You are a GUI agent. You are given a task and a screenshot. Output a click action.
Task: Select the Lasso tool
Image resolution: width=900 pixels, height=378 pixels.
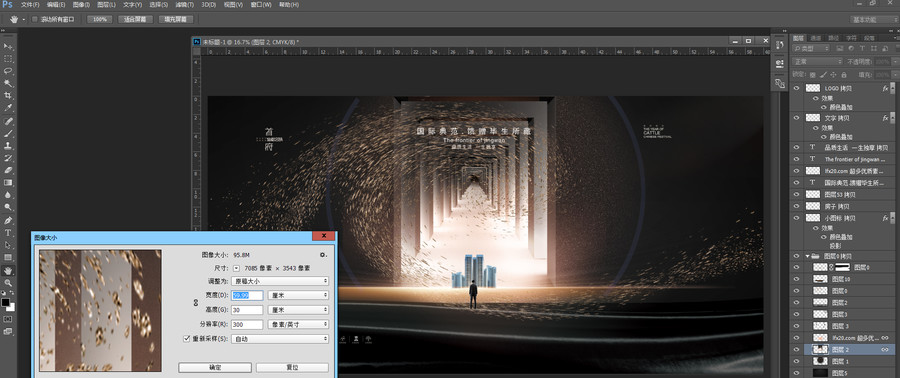coord(8,71)
